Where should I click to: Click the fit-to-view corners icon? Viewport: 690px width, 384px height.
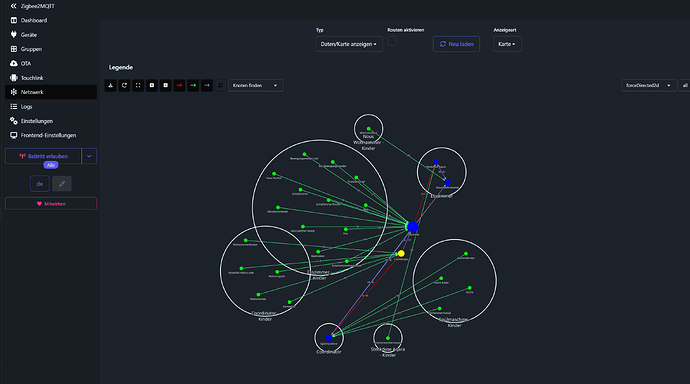[x=138, y=85]
